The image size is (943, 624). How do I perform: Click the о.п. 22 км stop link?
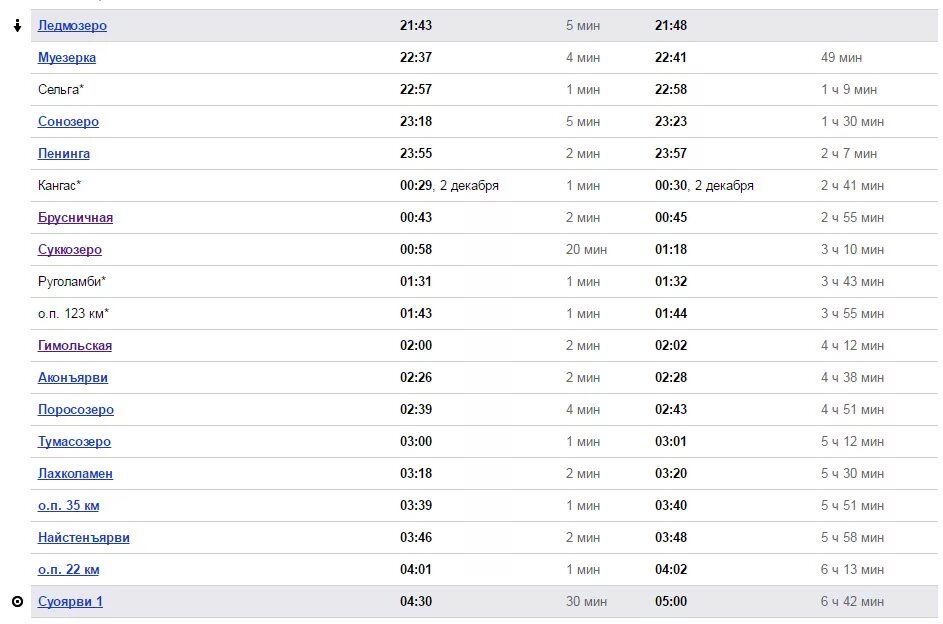[69, 569]
